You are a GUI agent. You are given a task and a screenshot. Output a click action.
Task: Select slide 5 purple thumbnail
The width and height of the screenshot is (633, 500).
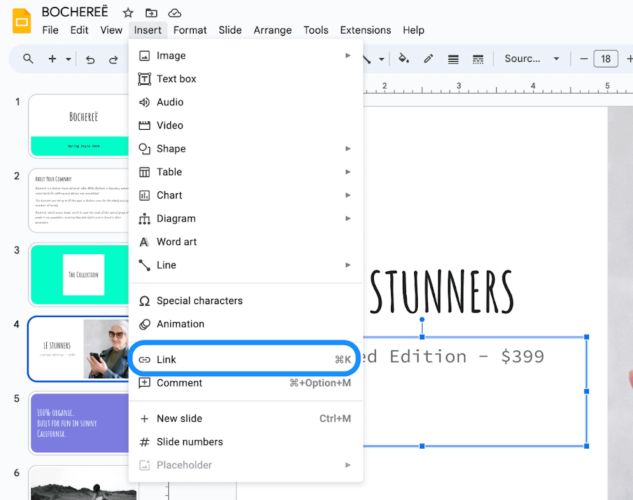point(79,423)
